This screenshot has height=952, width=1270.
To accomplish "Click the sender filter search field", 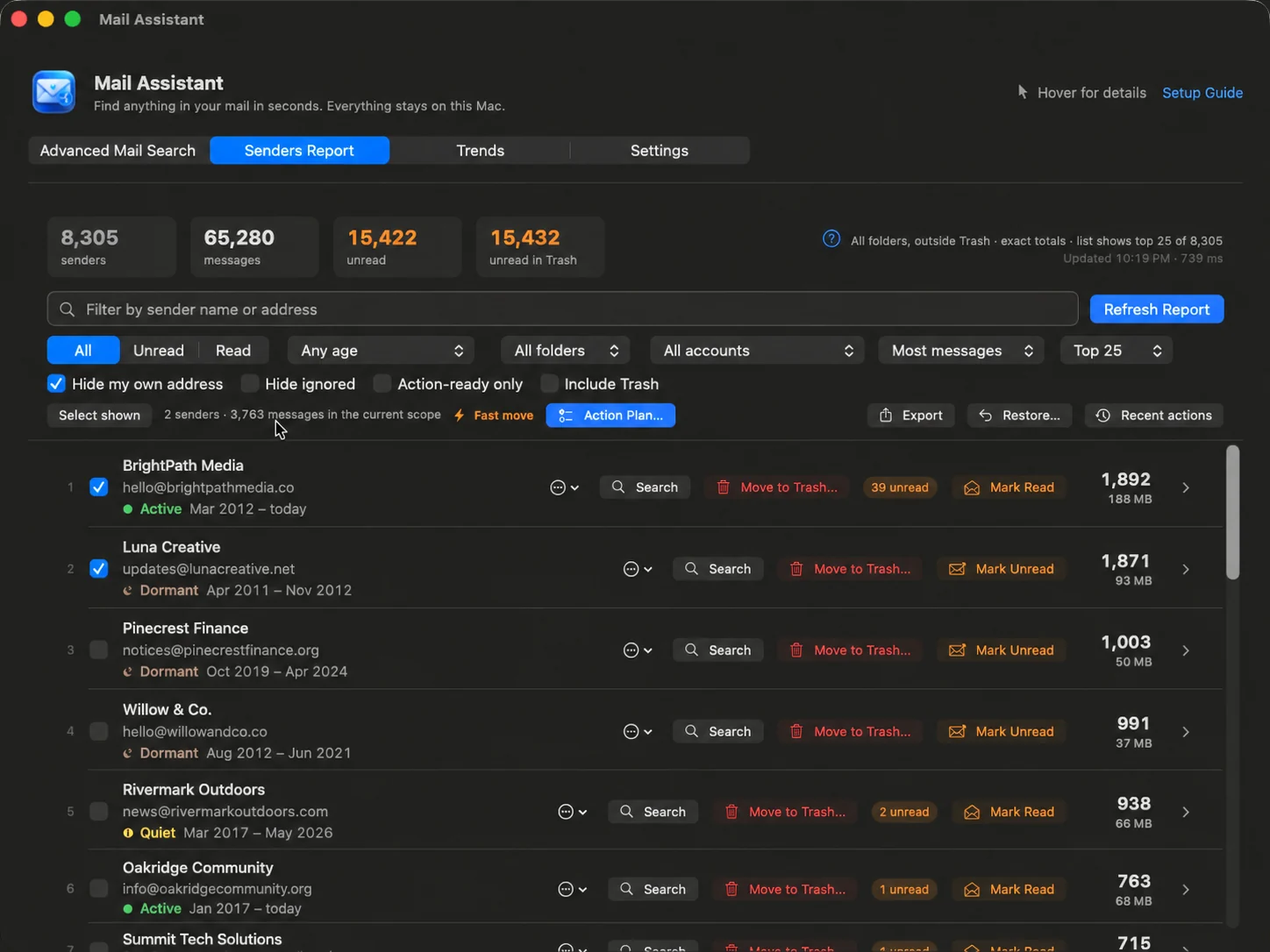I will point(562,309).
